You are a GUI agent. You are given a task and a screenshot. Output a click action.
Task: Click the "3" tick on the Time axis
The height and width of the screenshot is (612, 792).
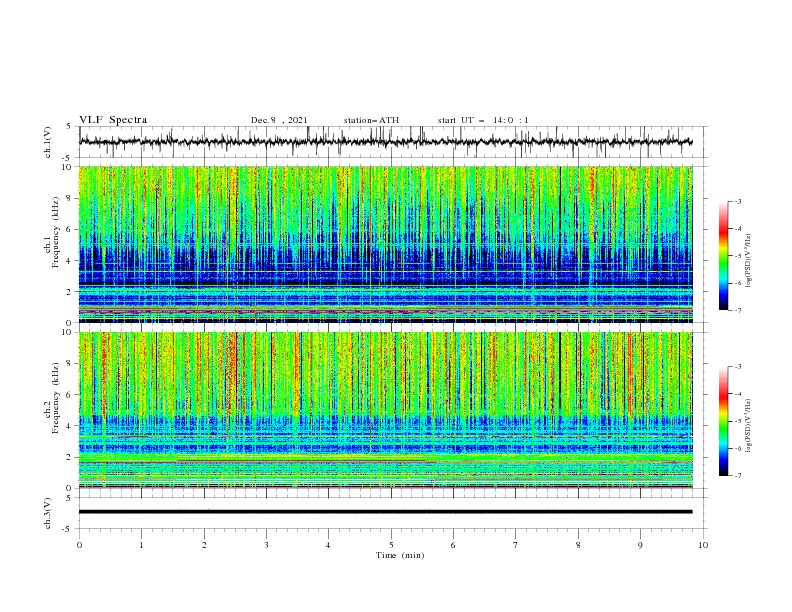tap(266, 545)
